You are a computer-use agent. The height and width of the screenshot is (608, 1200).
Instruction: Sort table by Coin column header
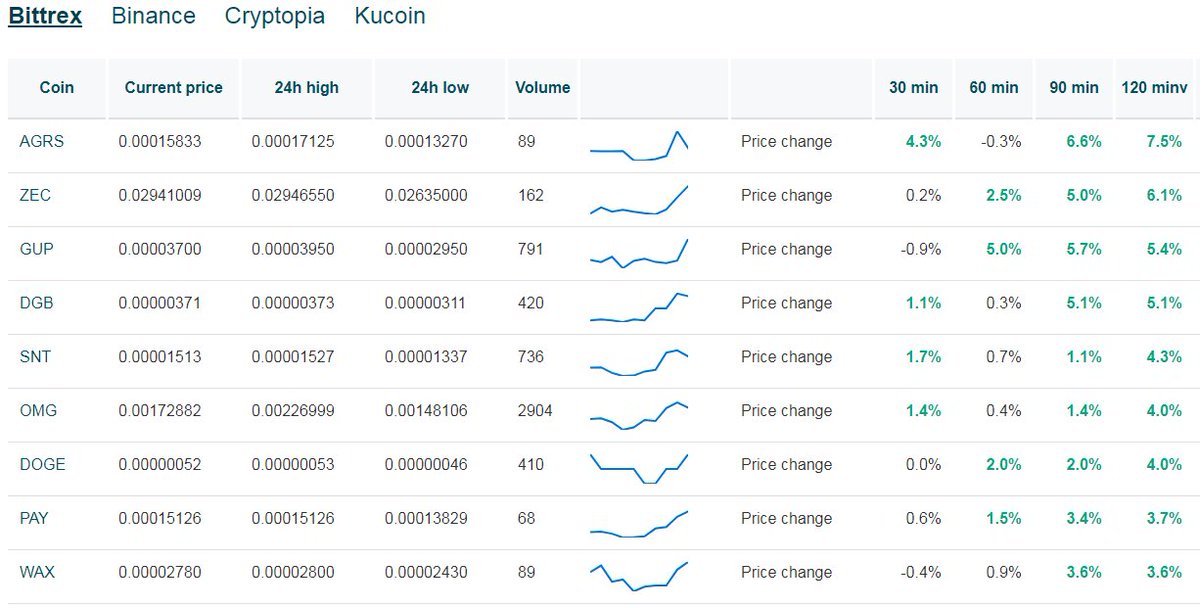(57, 88)
